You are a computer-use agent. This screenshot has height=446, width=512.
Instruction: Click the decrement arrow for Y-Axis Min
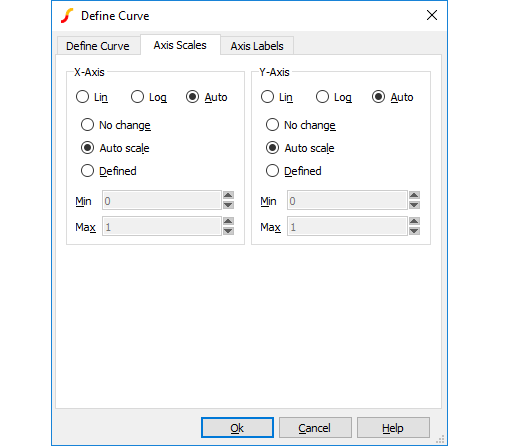coord(414,205)
